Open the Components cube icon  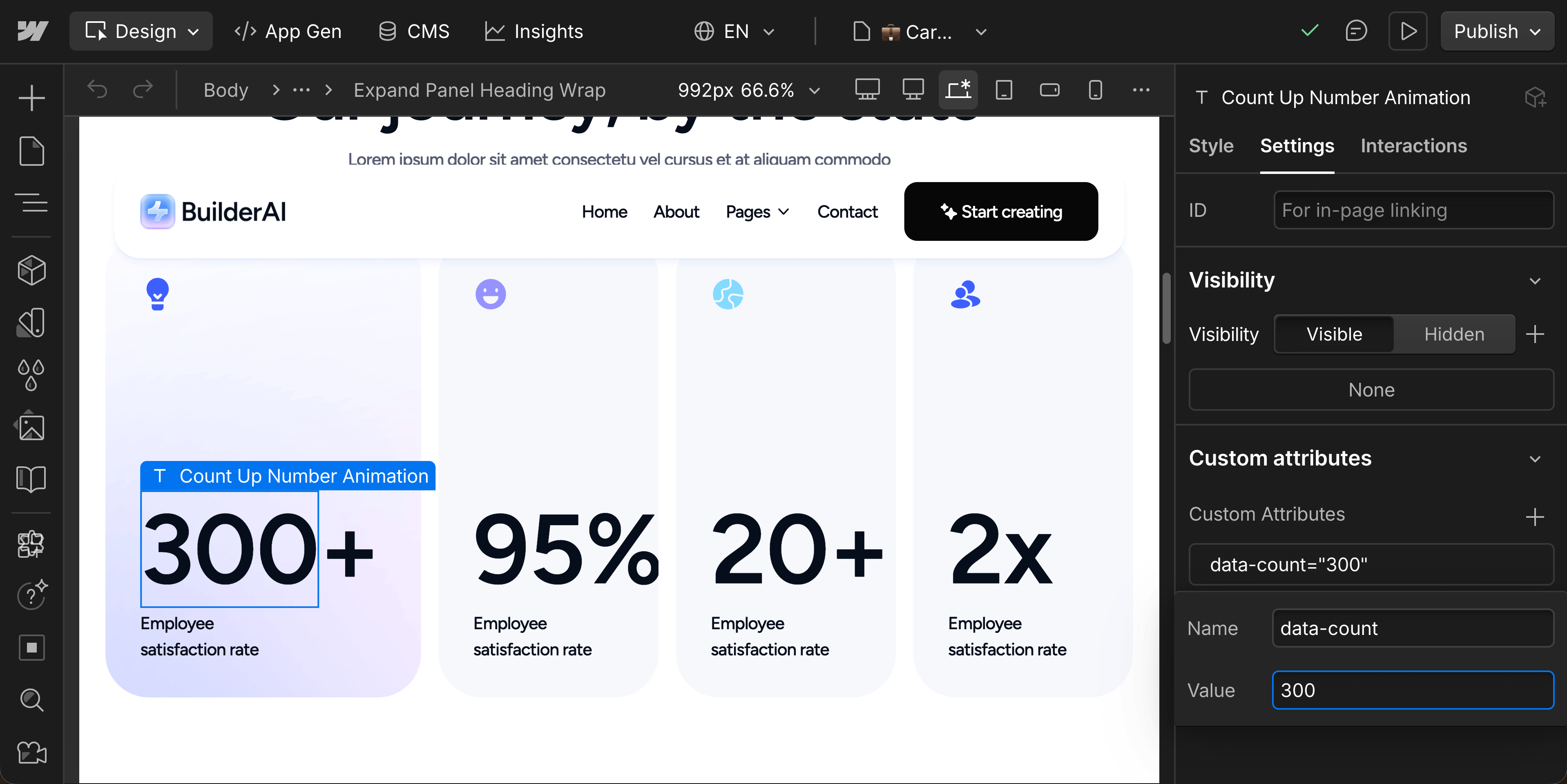coord(31,270)
